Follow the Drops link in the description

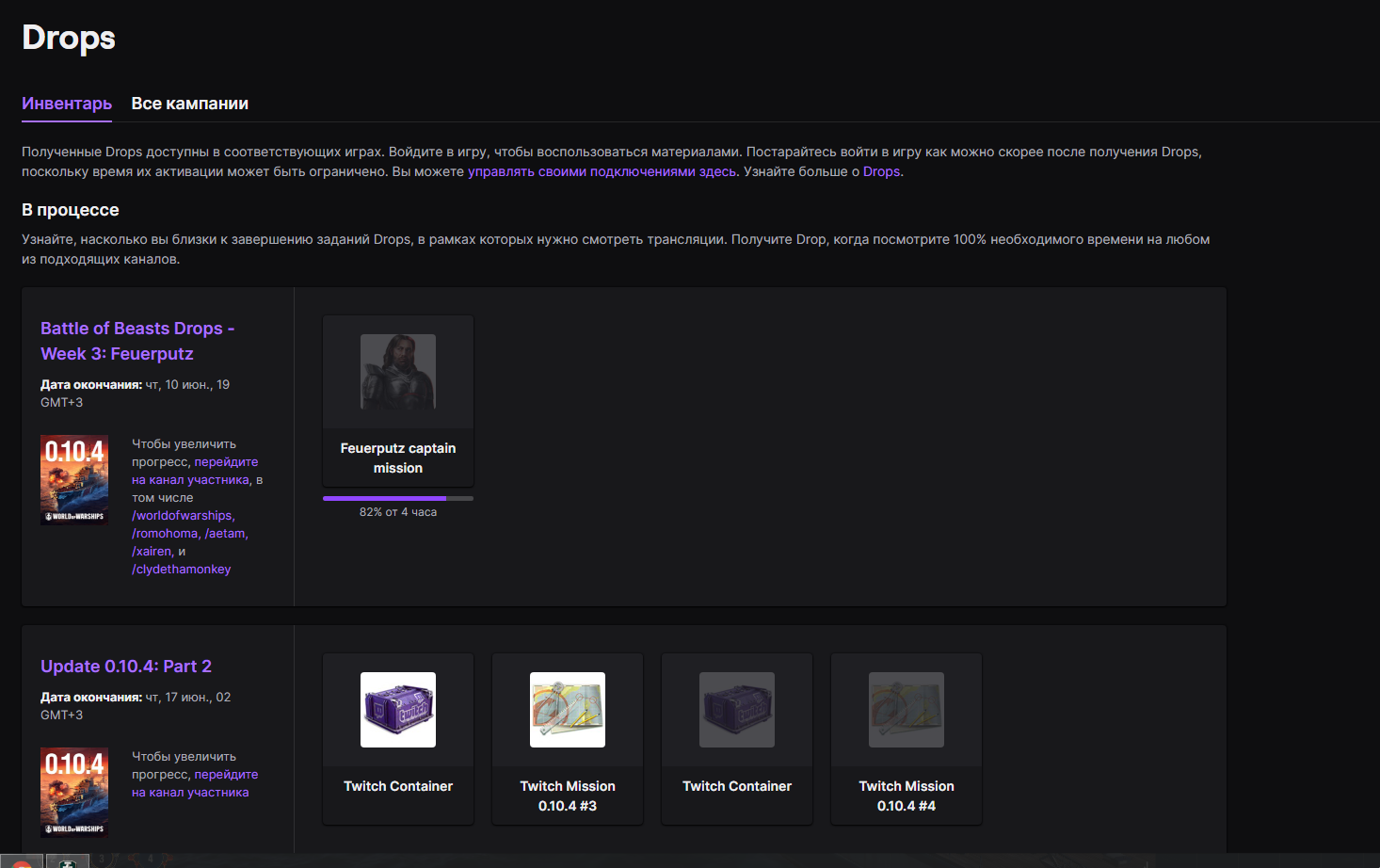click(881, 171)
